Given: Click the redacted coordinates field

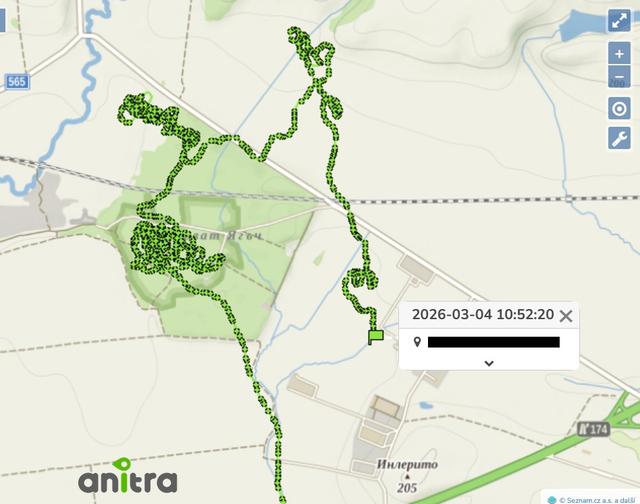Looking at the screenshot, I should click(x=493, y=342).
